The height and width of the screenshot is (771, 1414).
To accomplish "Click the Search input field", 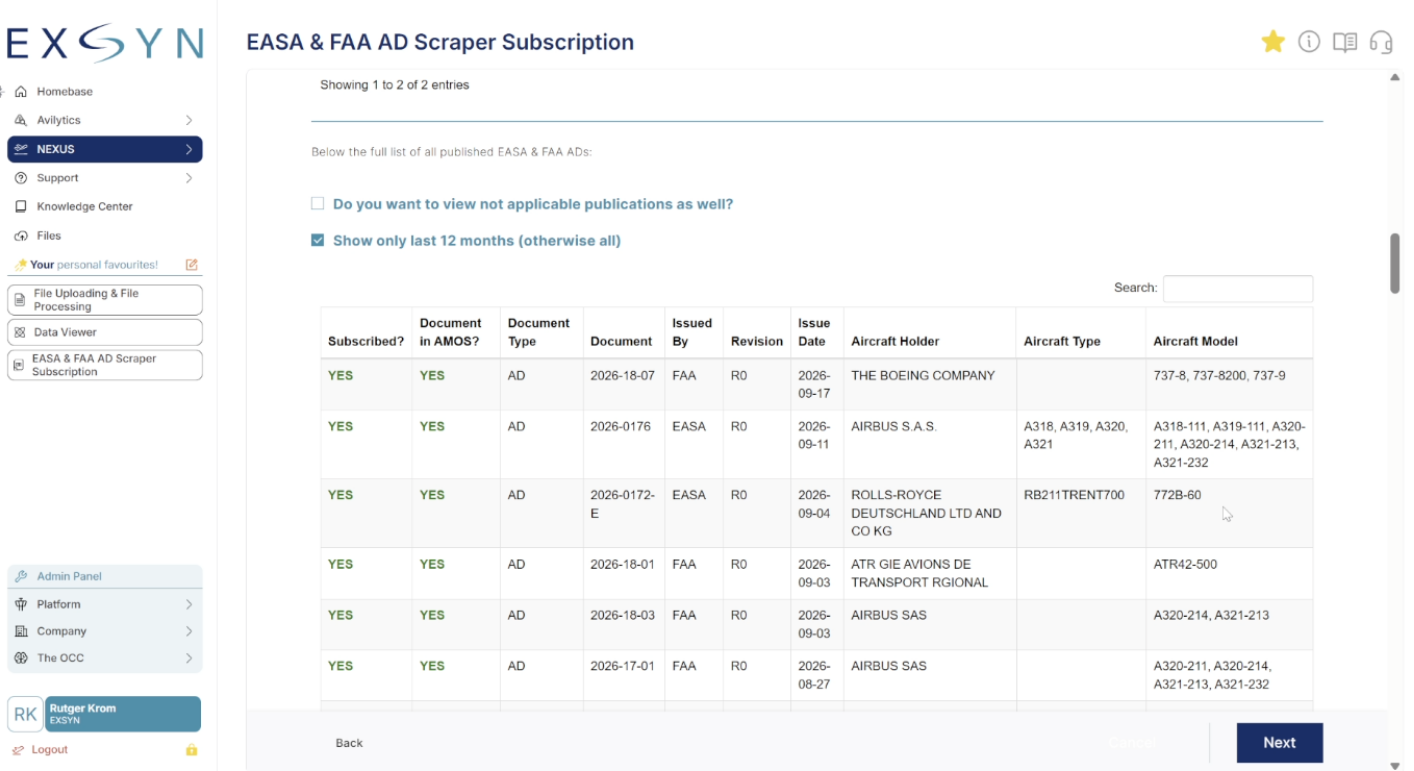I will click(1237, 288).
